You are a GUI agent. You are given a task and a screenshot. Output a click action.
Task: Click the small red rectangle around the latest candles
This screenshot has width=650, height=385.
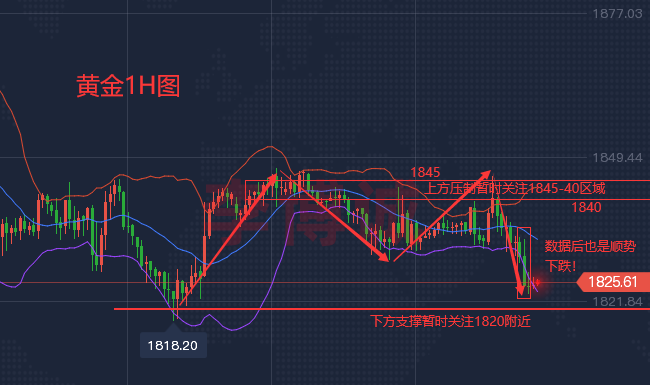pyautogui.click(x=524, y=263)
